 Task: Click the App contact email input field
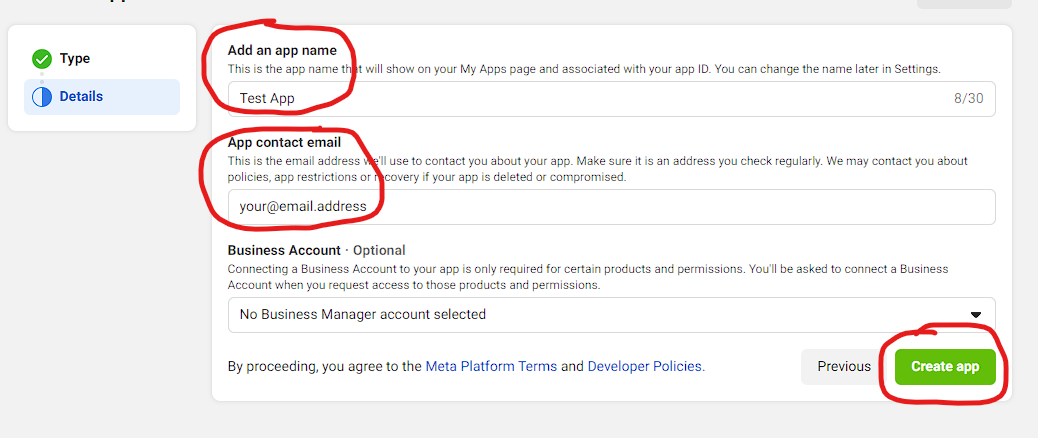[611, 206]
